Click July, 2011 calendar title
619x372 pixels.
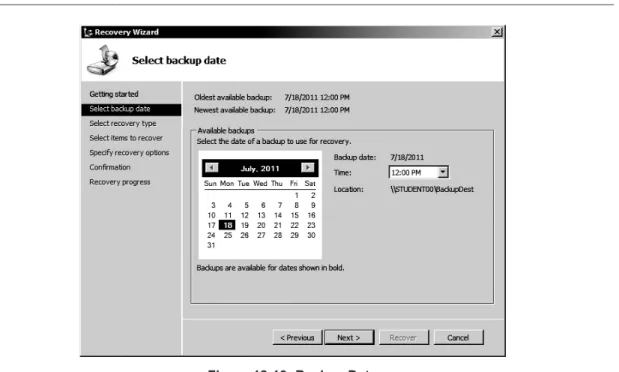(x=260, y=169)
